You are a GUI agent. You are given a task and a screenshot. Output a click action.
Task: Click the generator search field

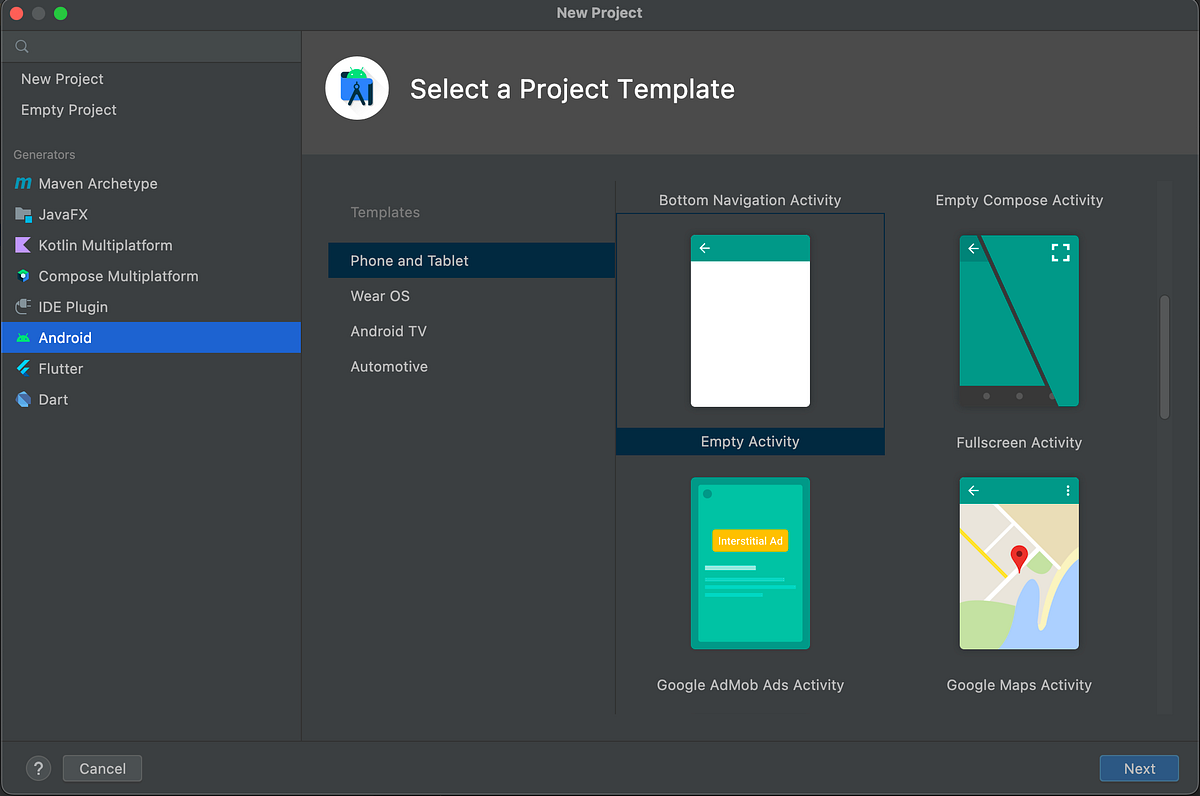[x=151, y=47]
